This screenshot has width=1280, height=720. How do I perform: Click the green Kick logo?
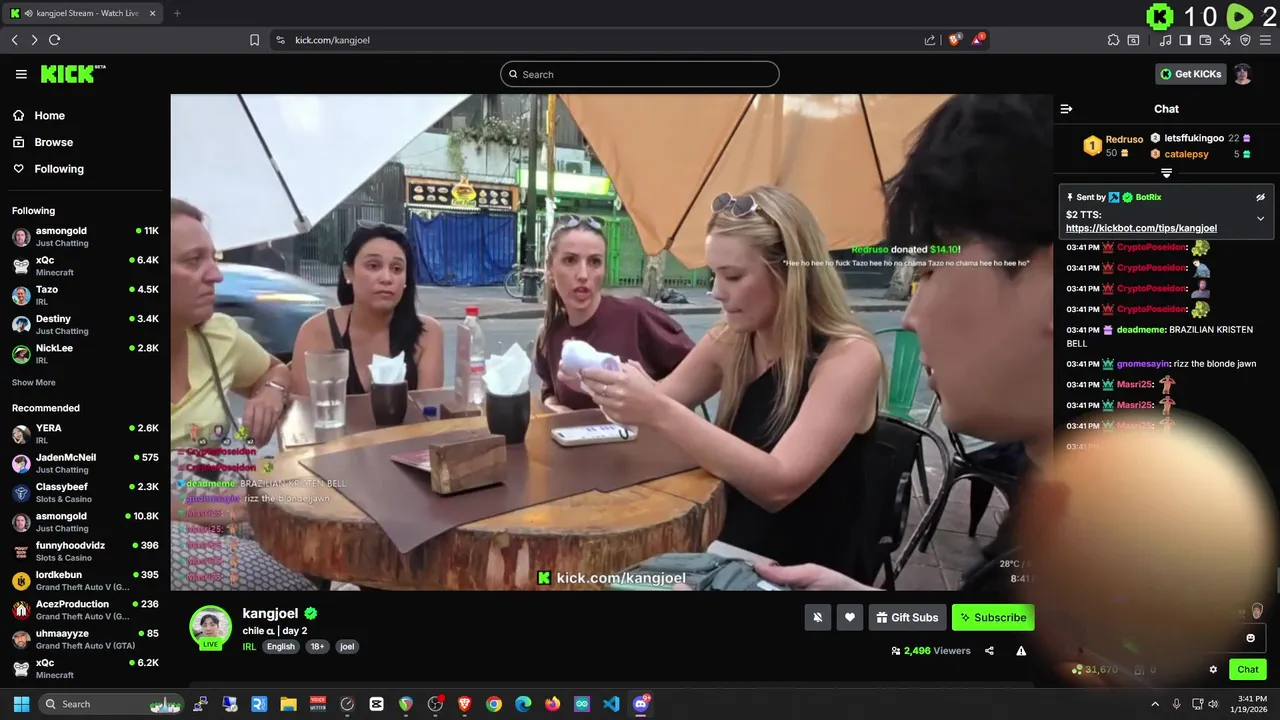pos(73,74)
